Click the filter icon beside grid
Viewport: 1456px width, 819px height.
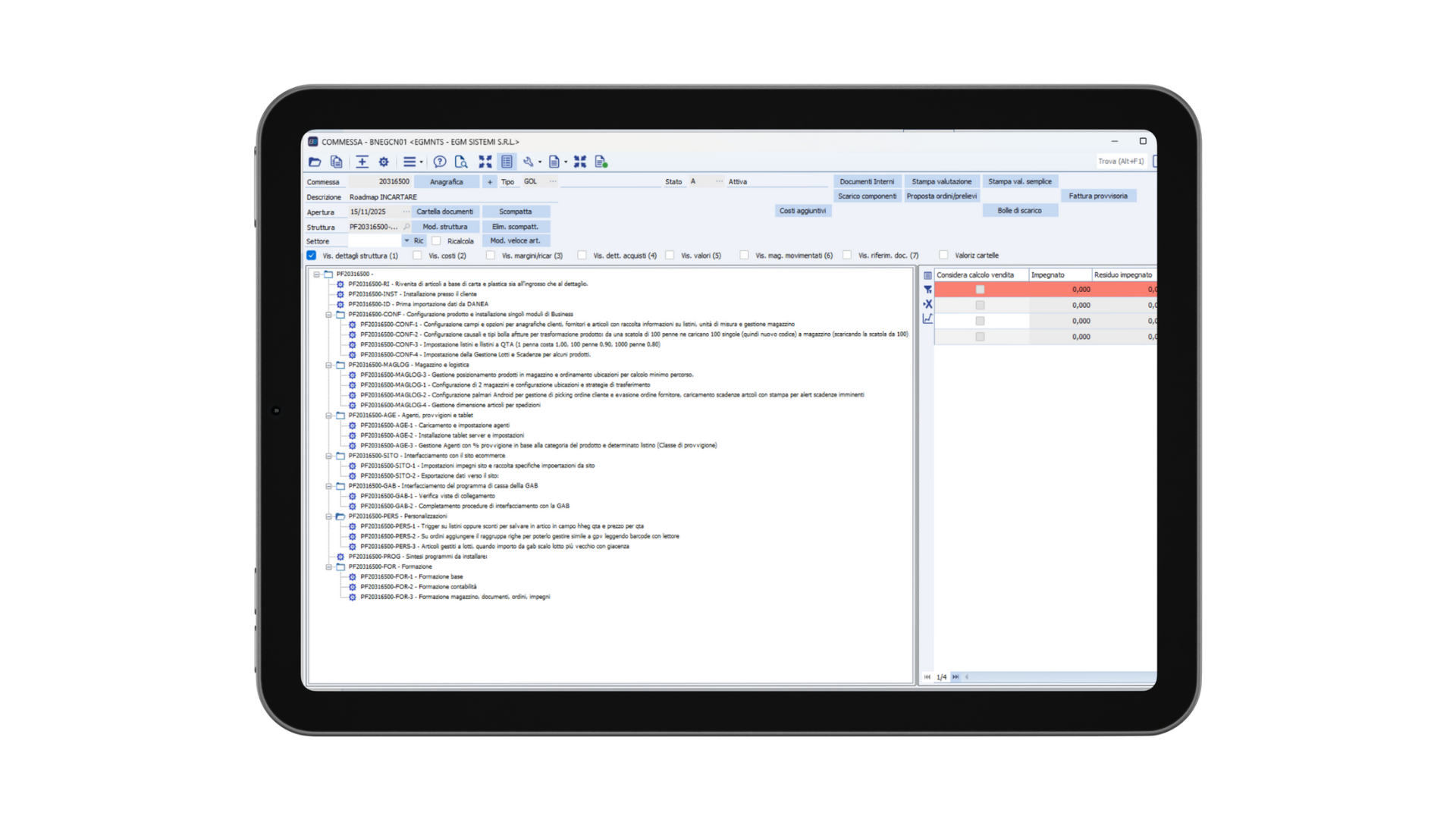[927, 290]
